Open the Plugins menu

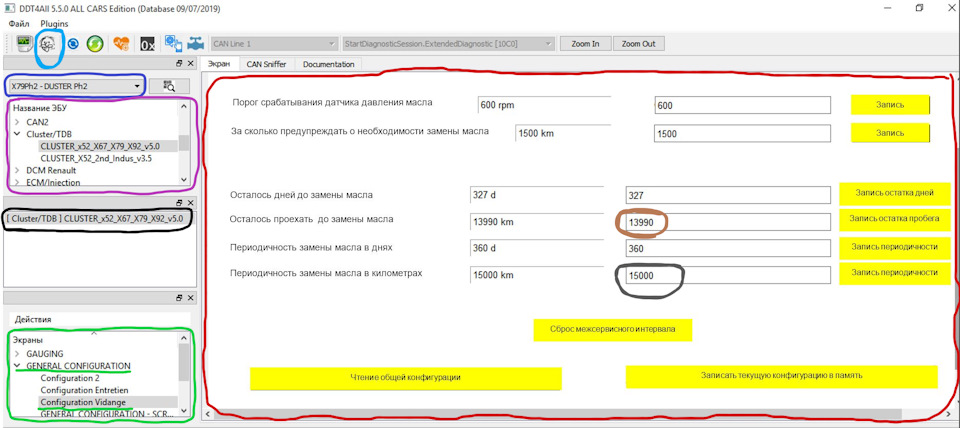54,23
